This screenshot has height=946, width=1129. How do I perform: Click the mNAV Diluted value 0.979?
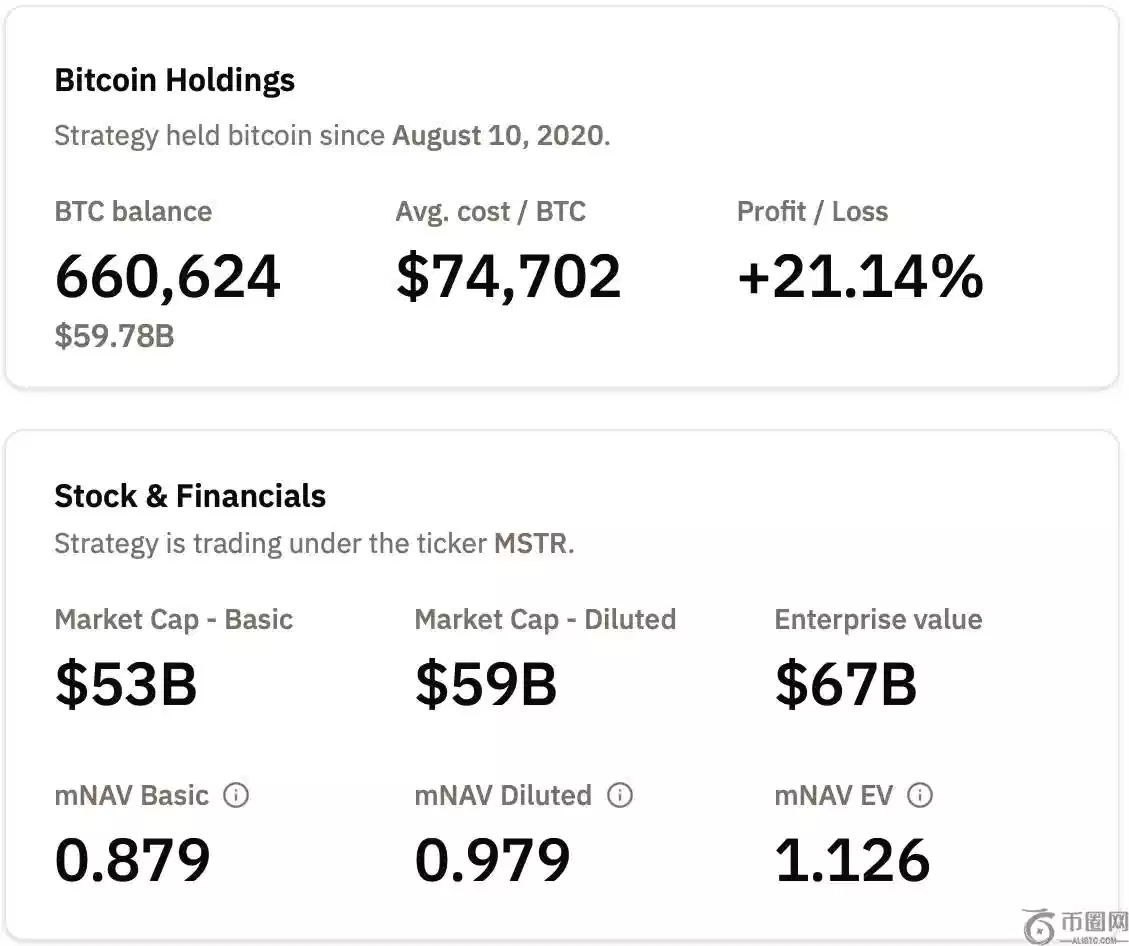[x=492, y=861]
